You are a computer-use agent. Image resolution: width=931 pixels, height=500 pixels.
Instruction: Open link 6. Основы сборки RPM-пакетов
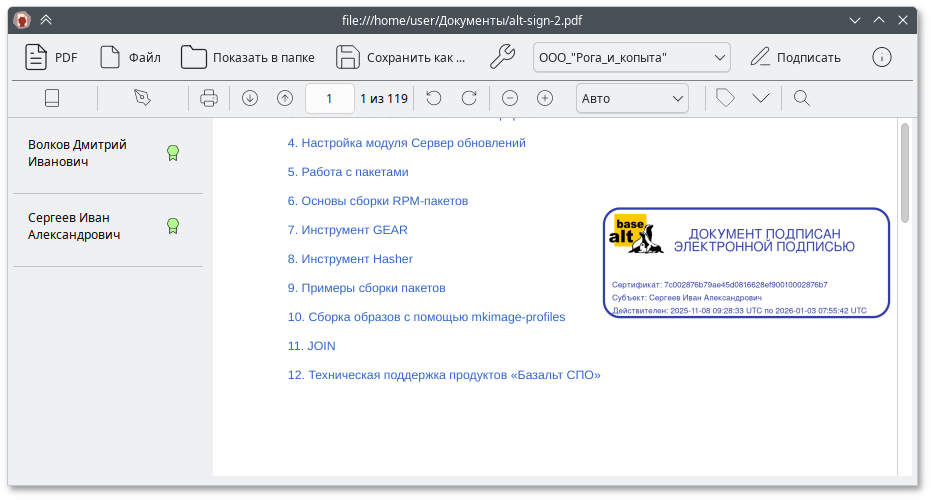tap(378, 201)
